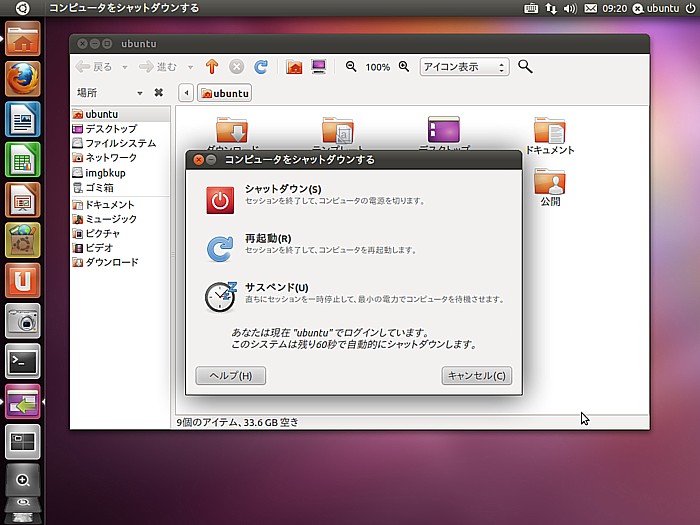Click the キャンセル(C) button
The height and width of the screenshot is (525, 700).
pyautogui.click(x=477, y=376)
